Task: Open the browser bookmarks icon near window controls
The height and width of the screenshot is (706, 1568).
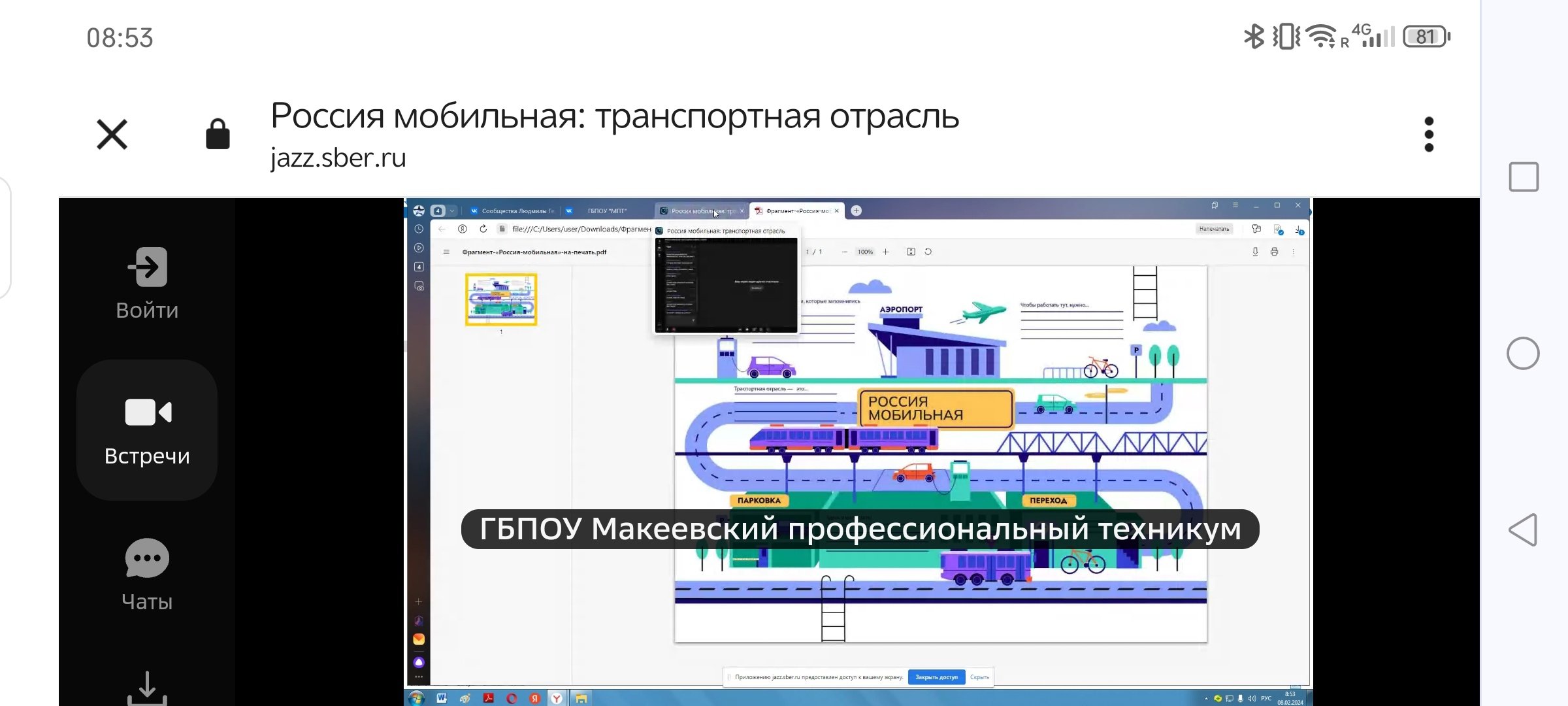Action: tap(1215, 205)
